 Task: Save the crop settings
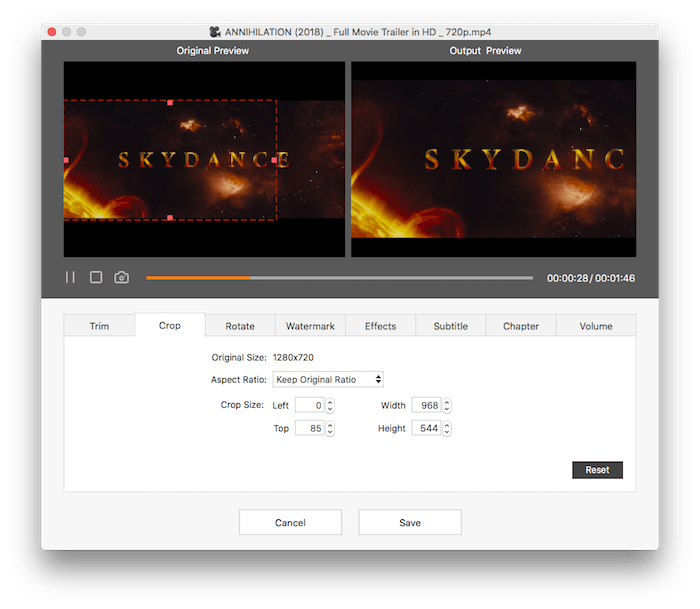pos(410,522)
